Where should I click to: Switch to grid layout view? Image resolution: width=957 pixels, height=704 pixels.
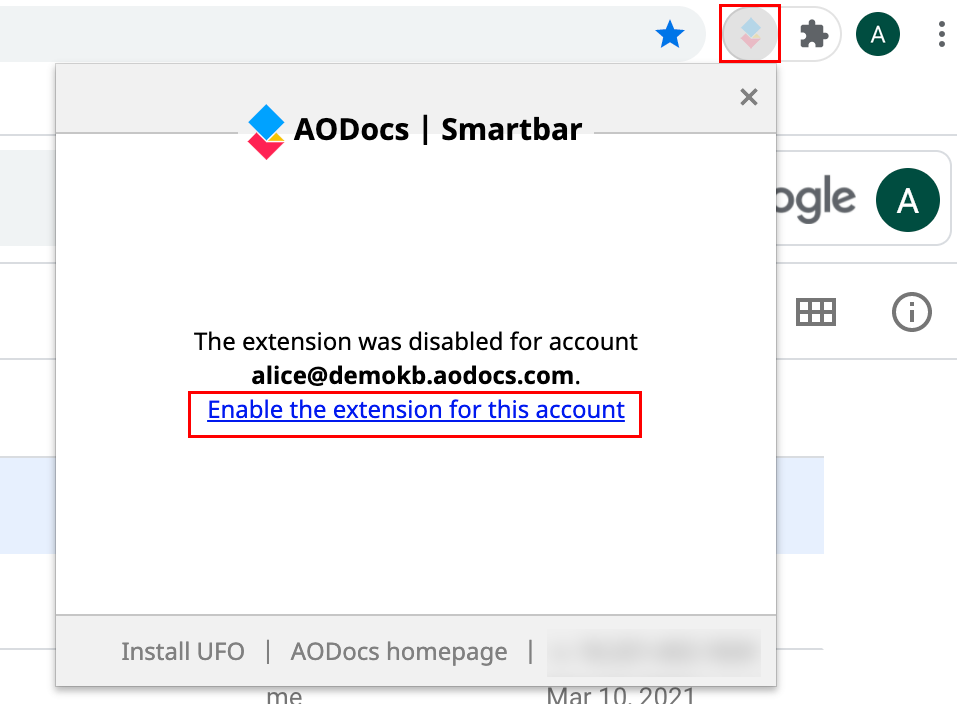pos(815,312)
